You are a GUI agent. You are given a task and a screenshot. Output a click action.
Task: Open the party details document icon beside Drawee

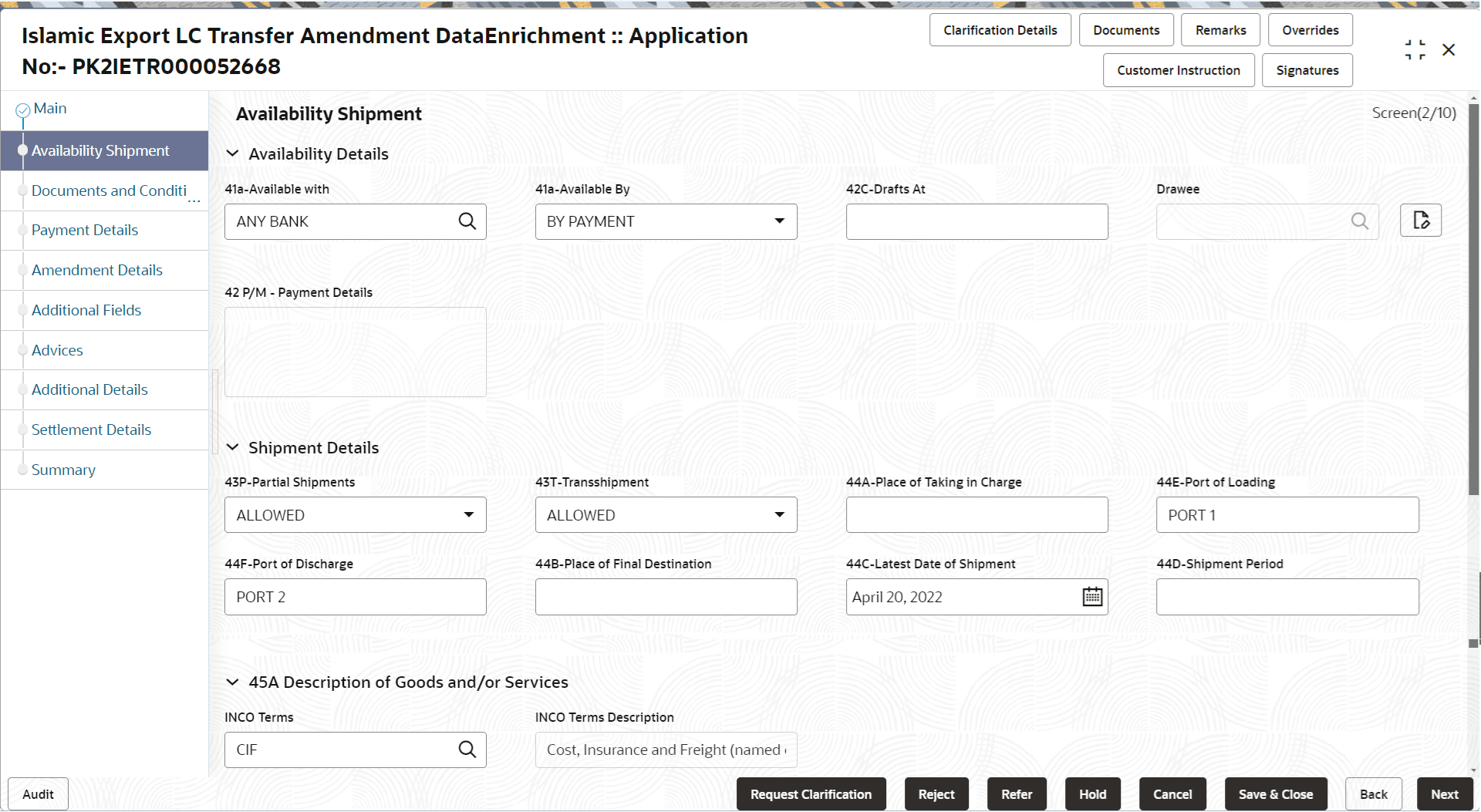[x=1421, y=221]
